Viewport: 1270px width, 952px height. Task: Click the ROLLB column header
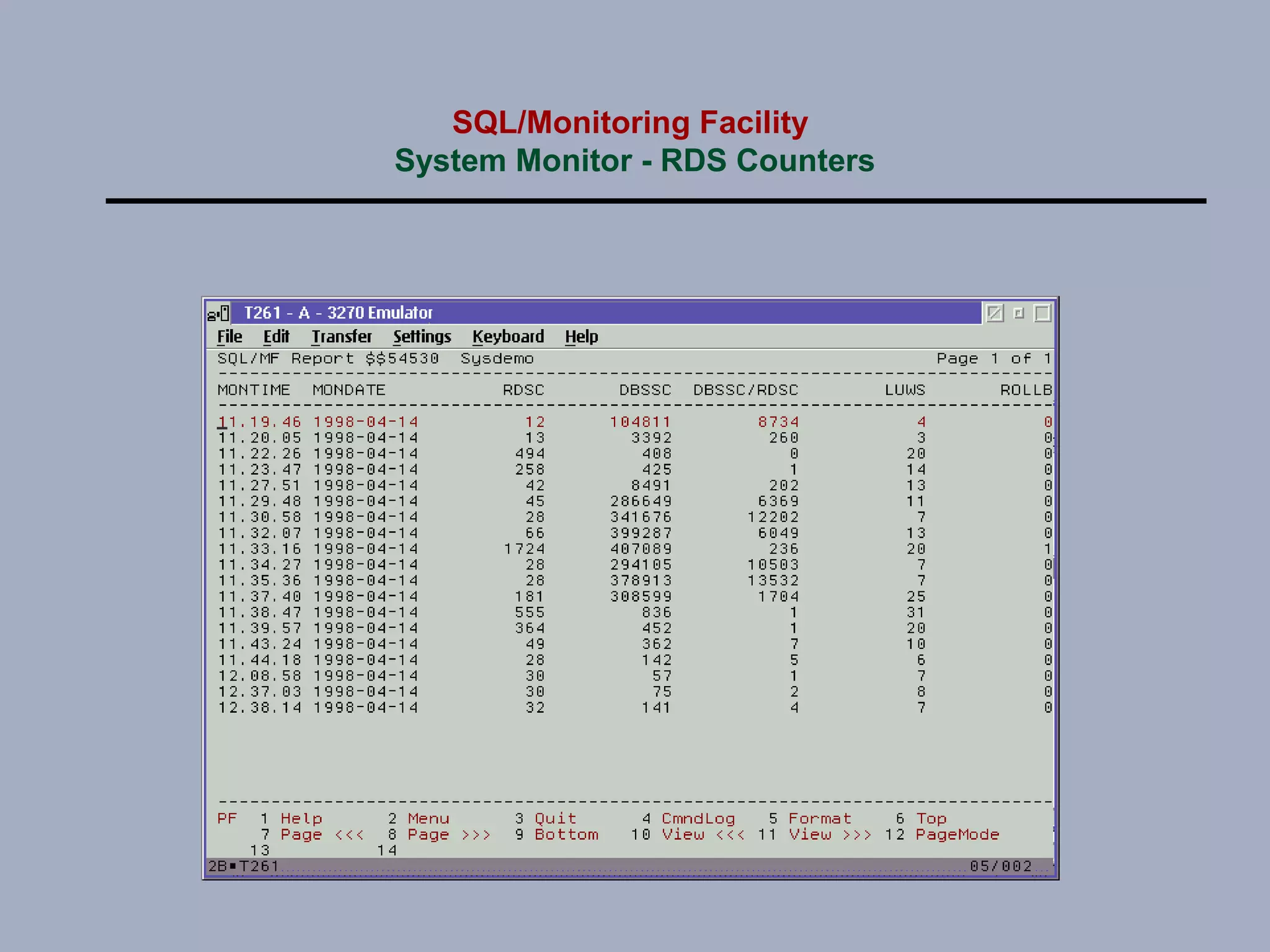tap(1026, 390)
